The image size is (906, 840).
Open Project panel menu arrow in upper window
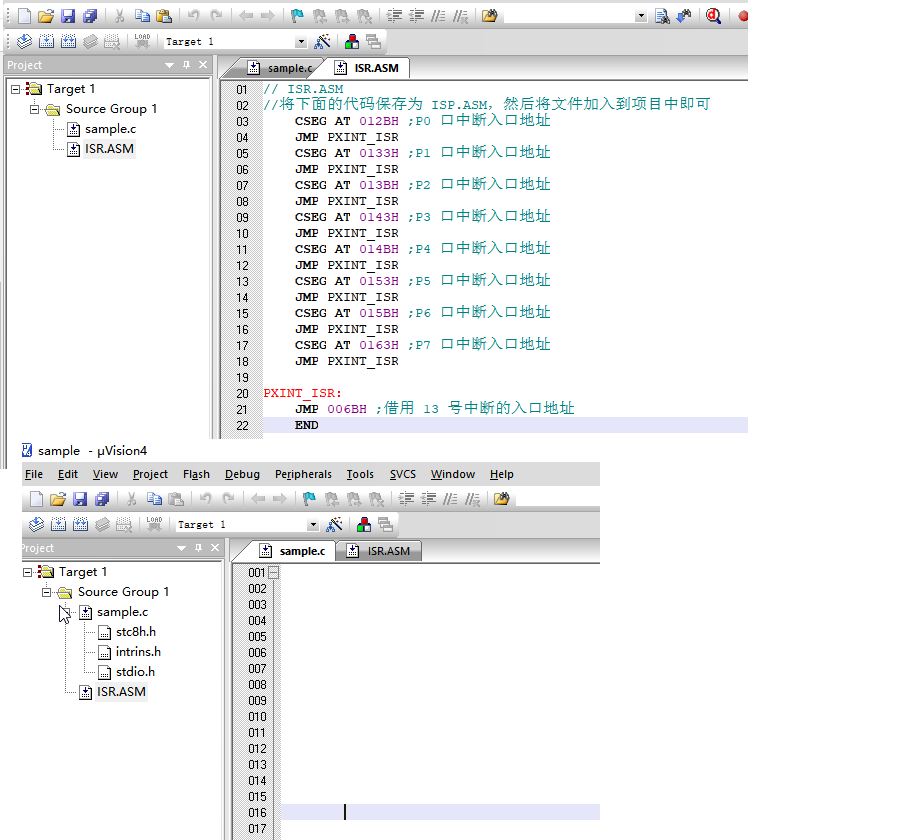pos(169,65)
